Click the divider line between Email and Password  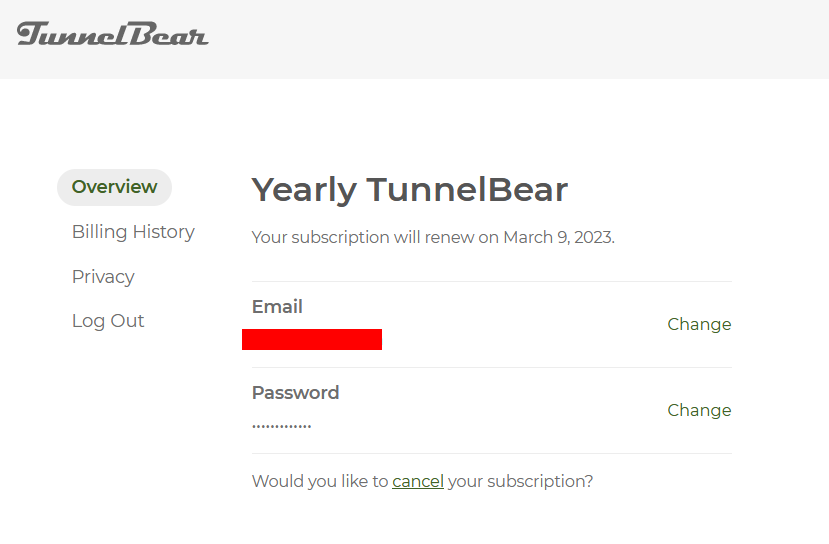pos(492,367)
